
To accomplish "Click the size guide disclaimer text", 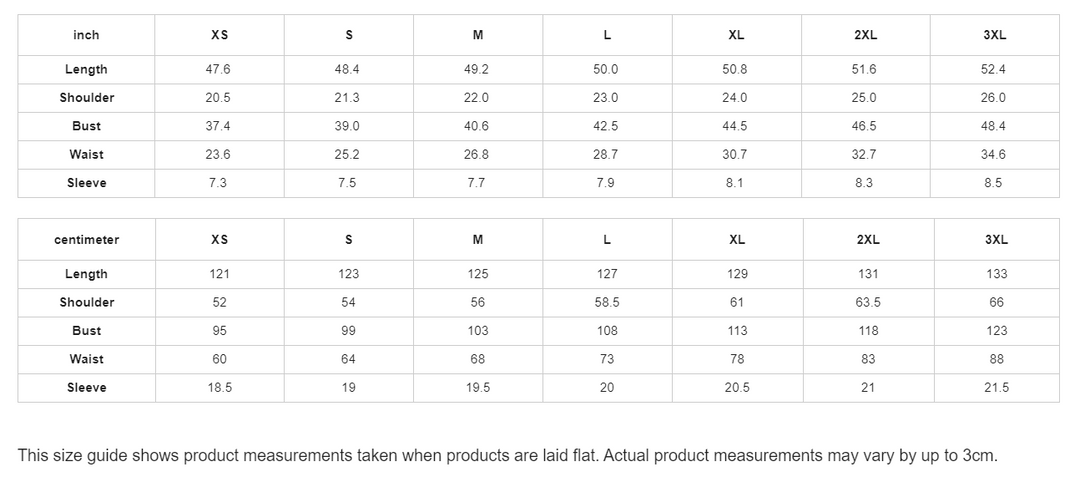I will (x=507, y=456).
